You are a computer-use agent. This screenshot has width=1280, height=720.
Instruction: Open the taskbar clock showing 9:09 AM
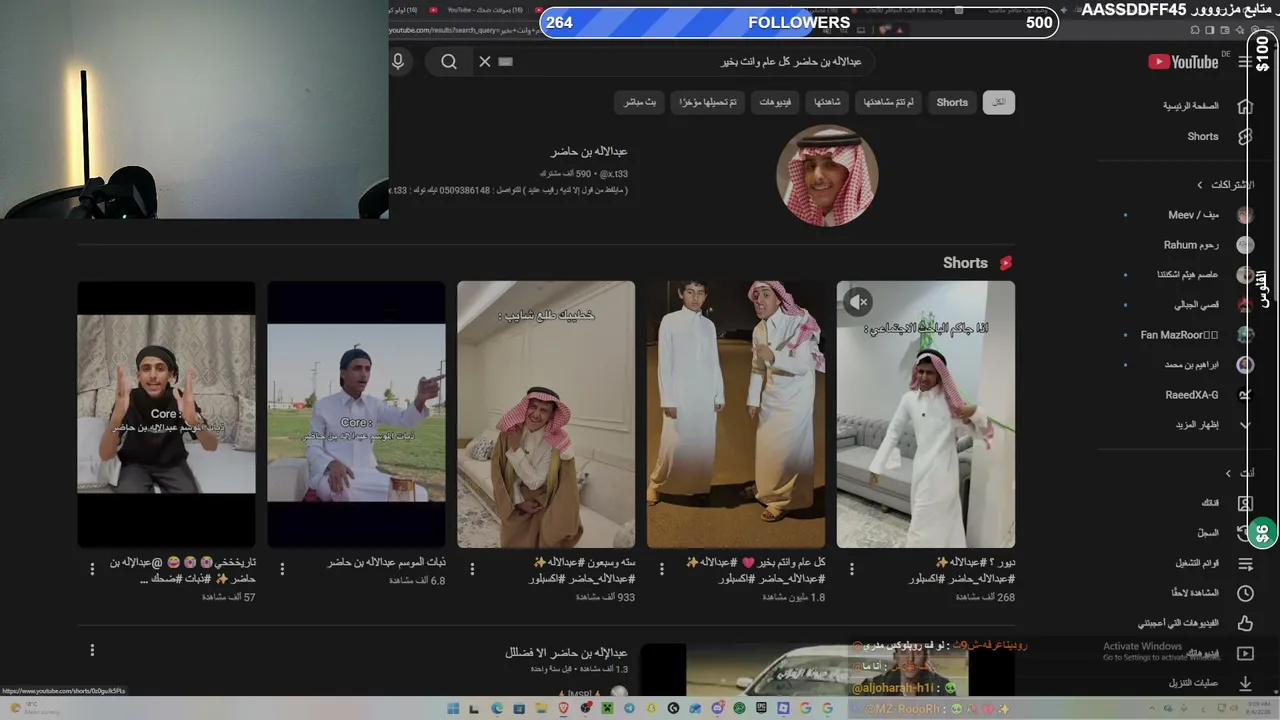tap(1258, 708)
